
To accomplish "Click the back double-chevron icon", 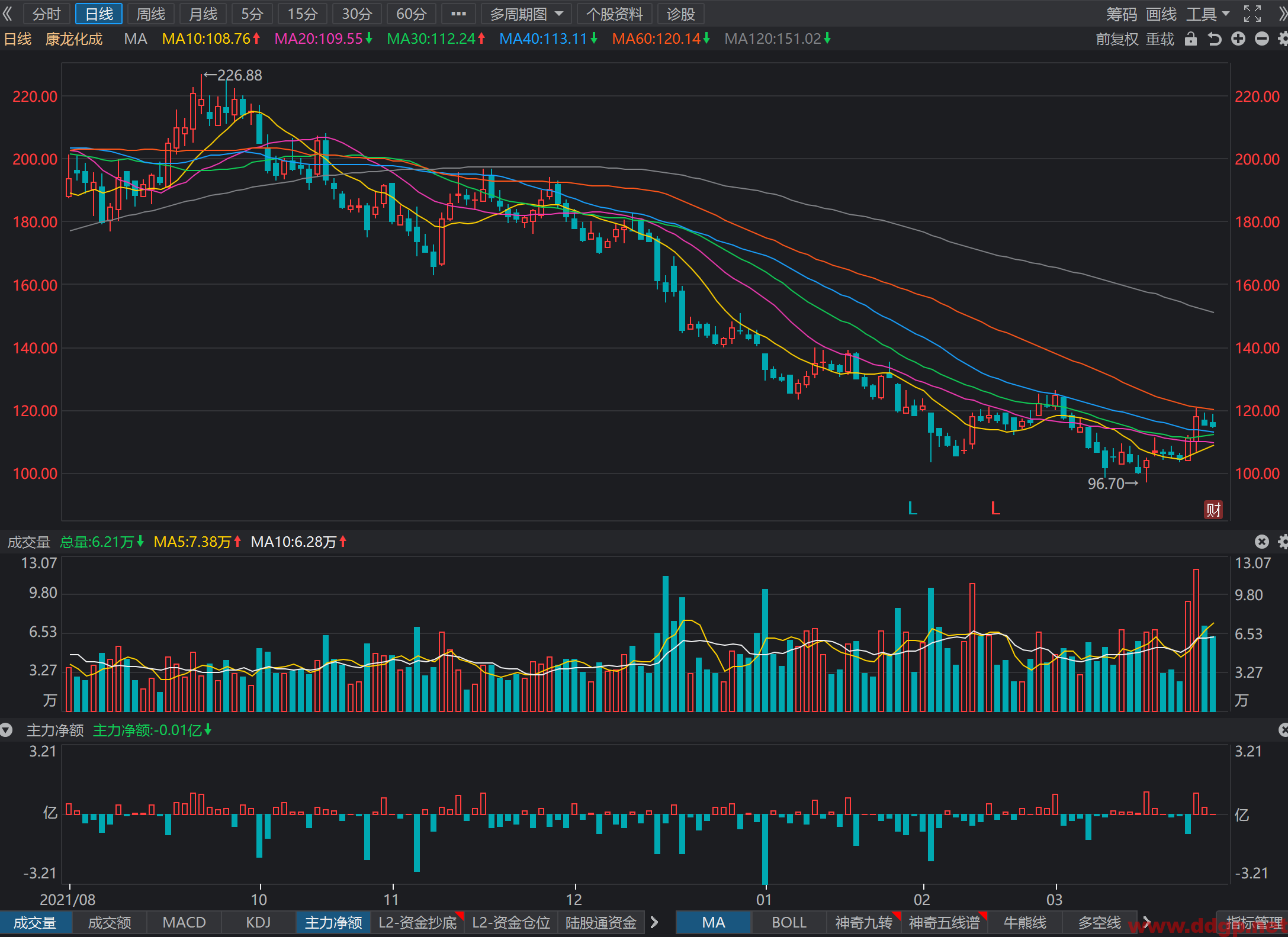I will click(x=8, y=14).
